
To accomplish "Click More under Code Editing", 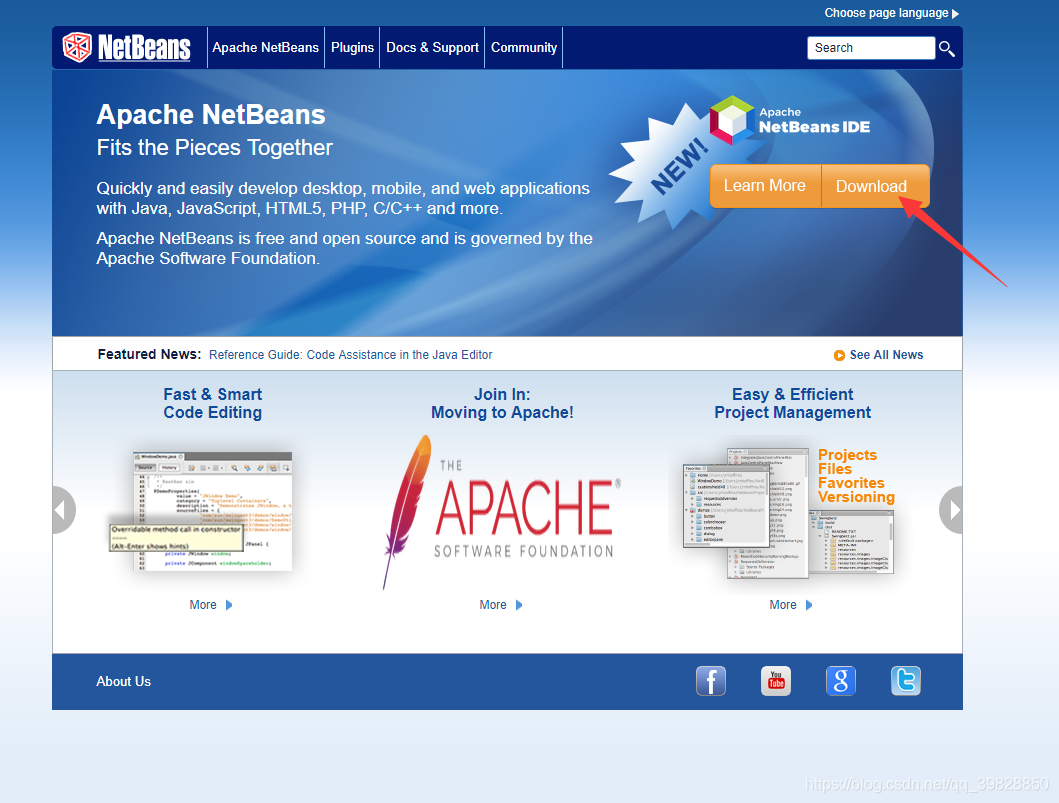I will [203, 605].
